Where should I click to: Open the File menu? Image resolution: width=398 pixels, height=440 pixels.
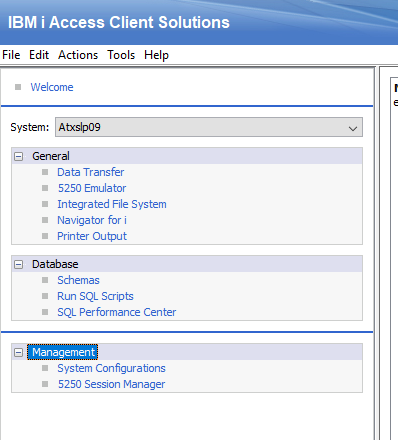coord(11,55)
